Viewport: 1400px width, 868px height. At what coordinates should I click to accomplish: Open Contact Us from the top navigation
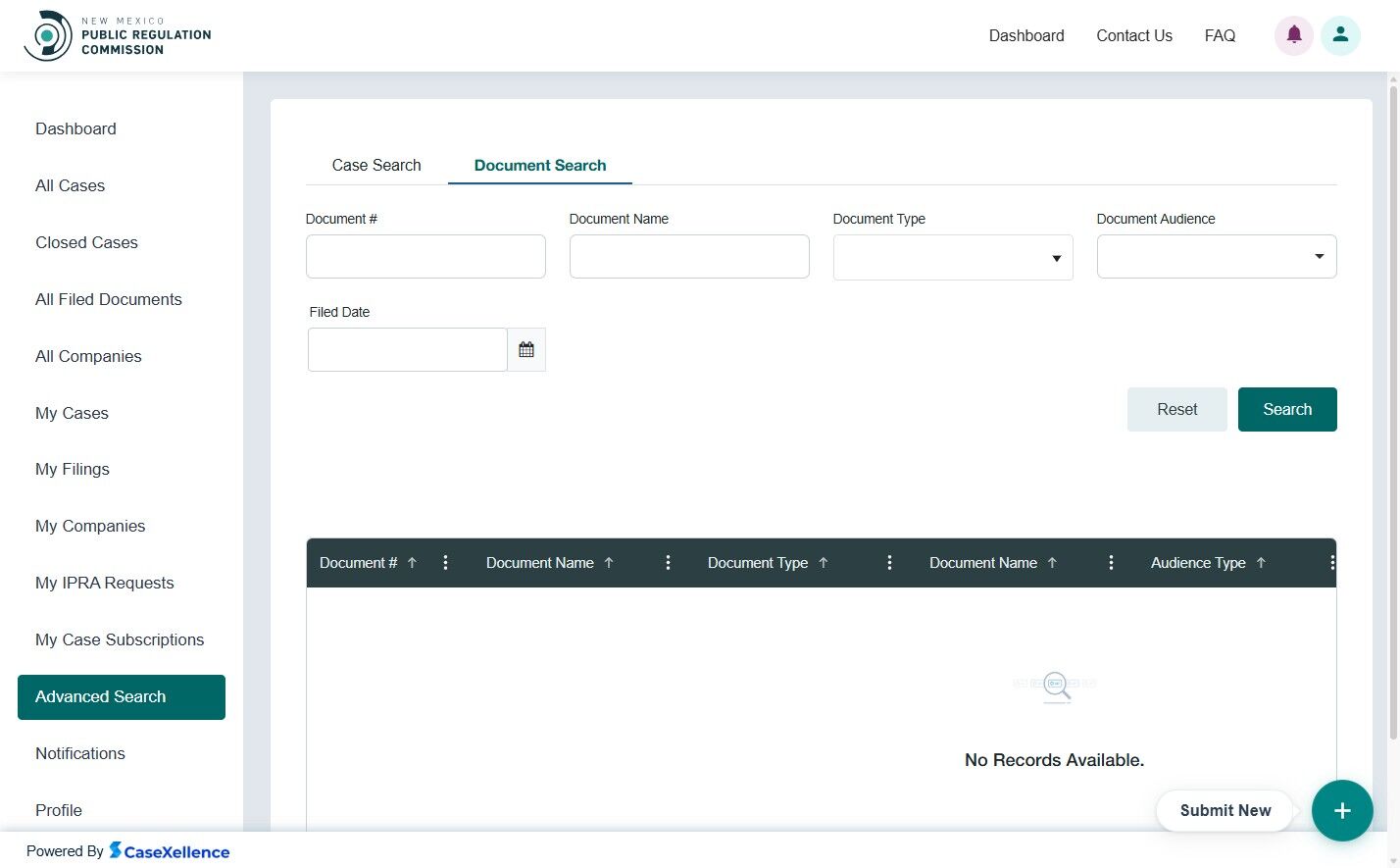pos(1133,35)
